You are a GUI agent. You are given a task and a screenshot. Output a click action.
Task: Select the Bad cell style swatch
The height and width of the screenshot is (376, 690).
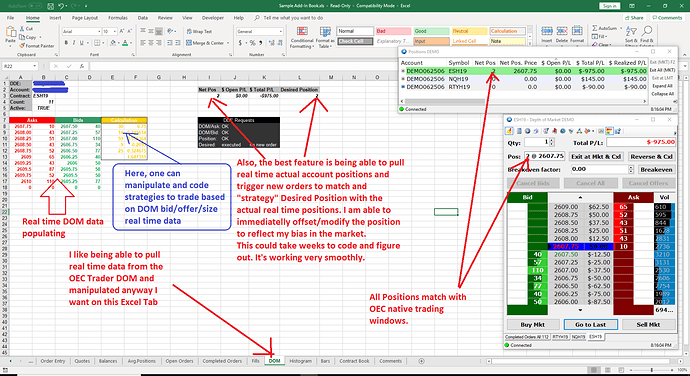click(x=393, y=31)
